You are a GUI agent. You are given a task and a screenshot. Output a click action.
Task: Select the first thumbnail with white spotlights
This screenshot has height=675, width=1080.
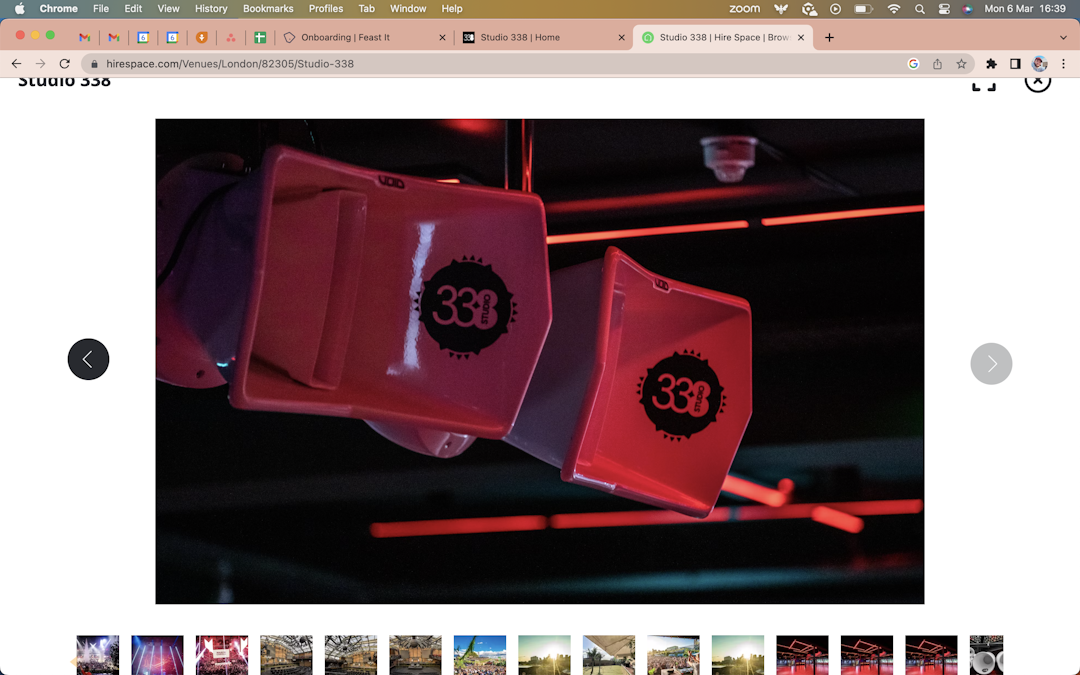[x=97, y=654]
